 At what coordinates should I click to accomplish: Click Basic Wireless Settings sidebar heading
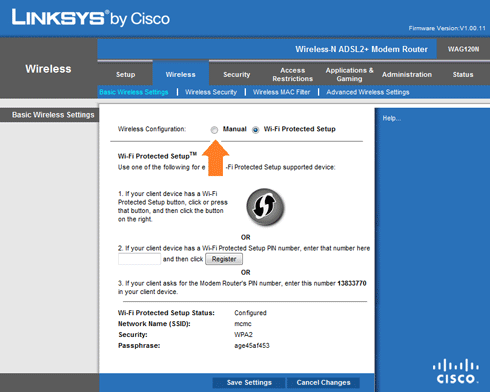point(53,115)
